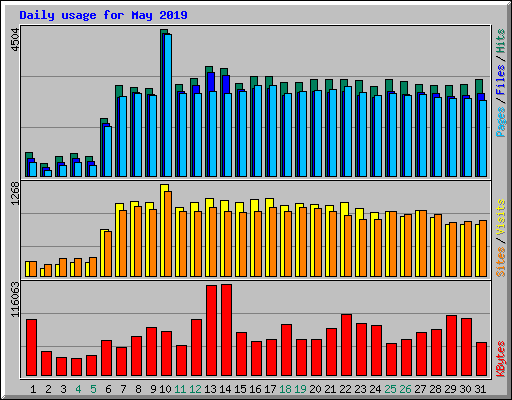The image size is (512, 400).
Task: Click the KBytes legend label
Action: pos(501,359)
